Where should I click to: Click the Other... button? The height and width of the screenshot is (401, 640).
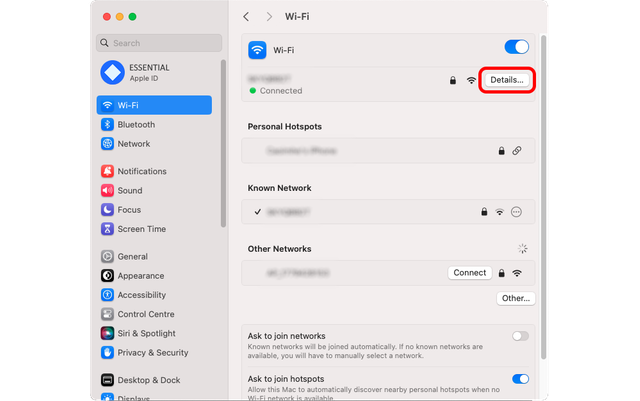(515, 298)
